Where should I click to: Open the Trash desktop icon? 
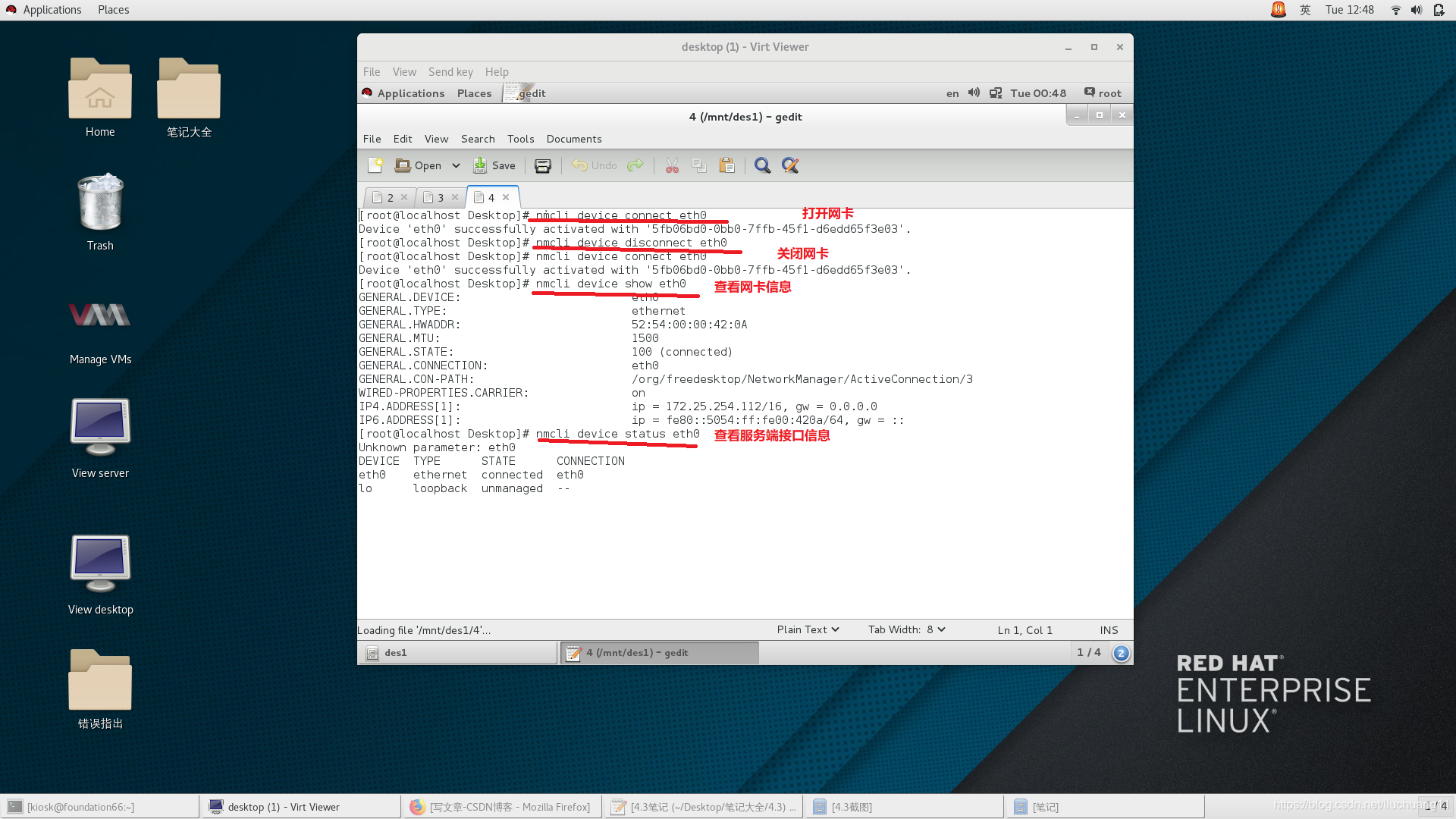(x=100, y=212)
